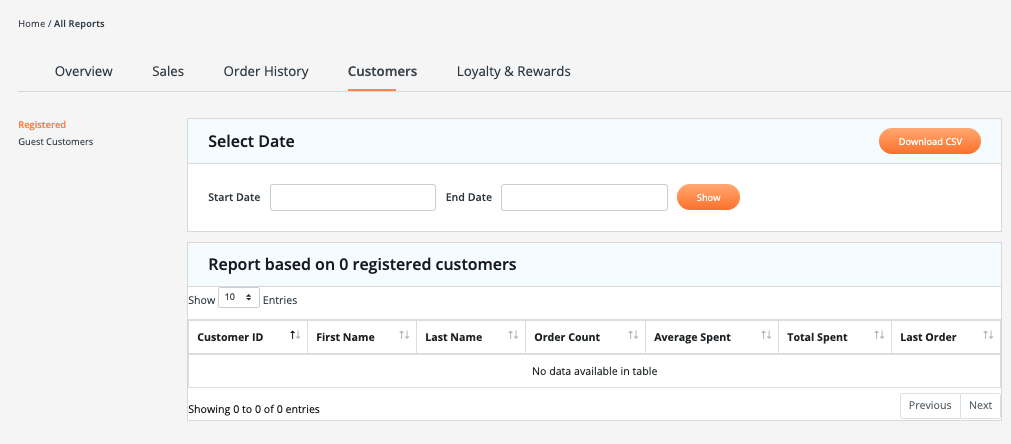Screen dimensions: 1011x444
Task: Click 'No data available in table' row
Action: tap(594, 371)
